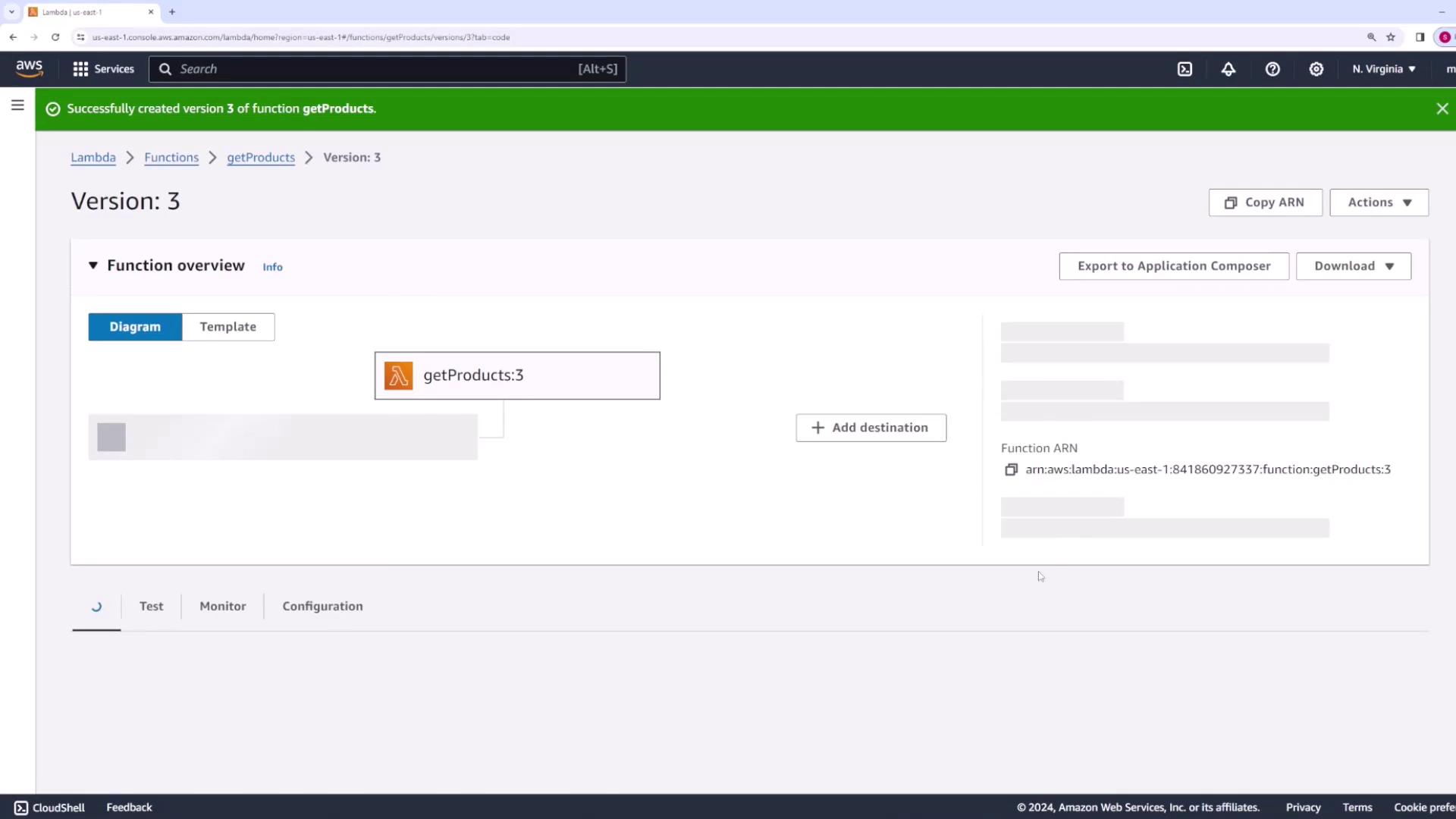1456x819 pixels.
Task: Open the N. Virginia region dropdown
Action: pos(1384,69)
